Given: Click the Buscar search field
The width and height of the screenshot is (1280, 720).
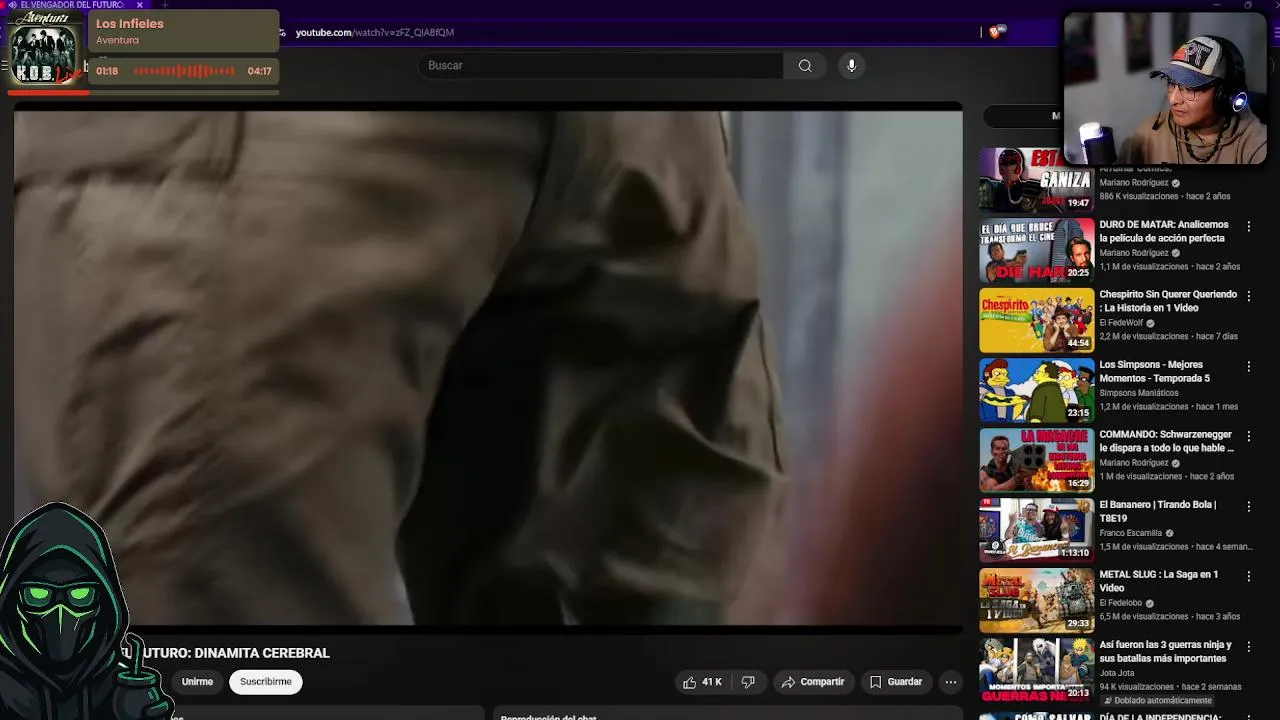Looking at the screenshot, I should tap(600, 66).
